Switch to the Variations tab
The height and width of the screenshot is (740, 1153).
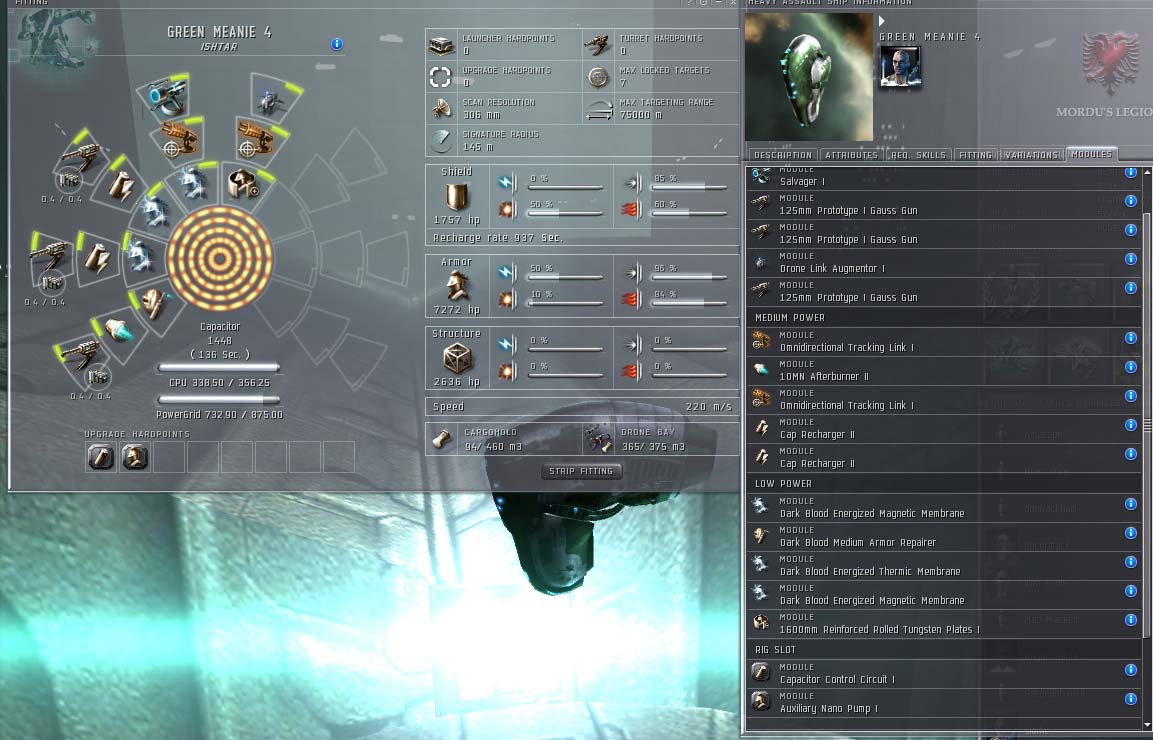(1031, 155)
